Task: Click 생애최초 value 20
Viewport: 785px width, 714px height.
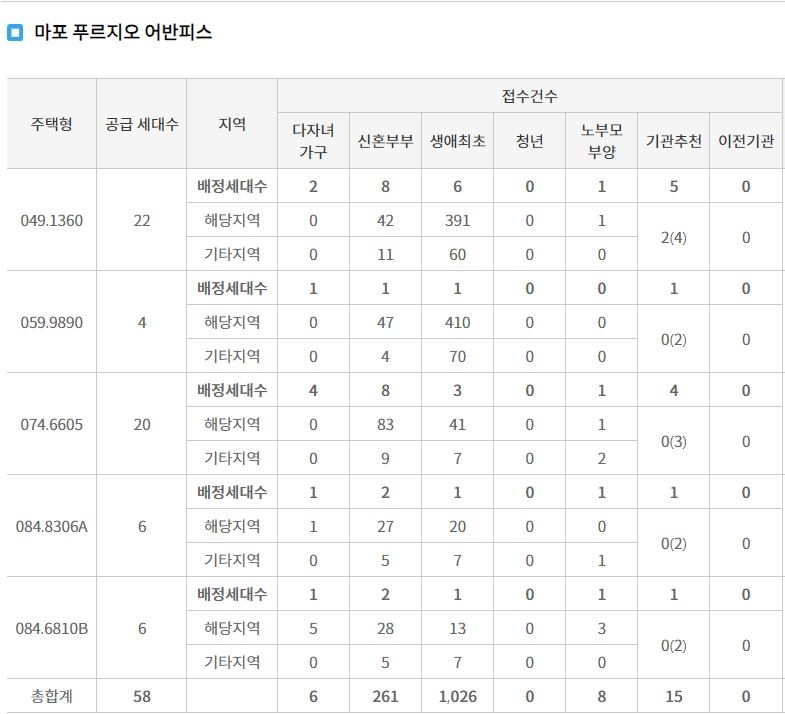Action: point(458,527)
